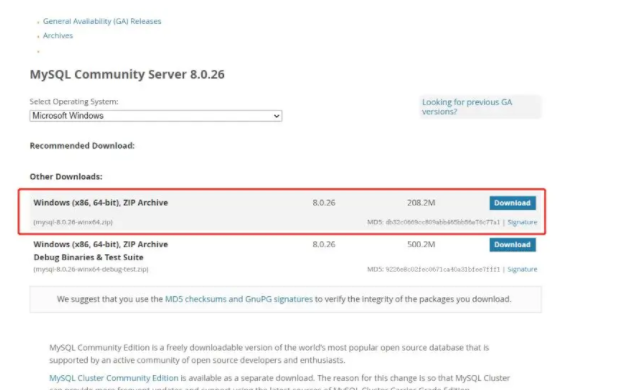Click the 208.2M file size
The width and height of the screenshot is (635, 390).
coord(421,203)
